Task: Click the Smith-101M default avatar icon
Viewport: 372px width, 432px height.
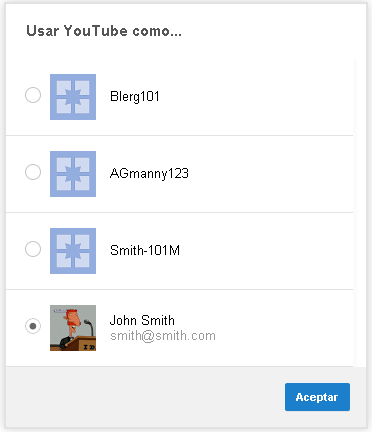Action: [73, 251]
